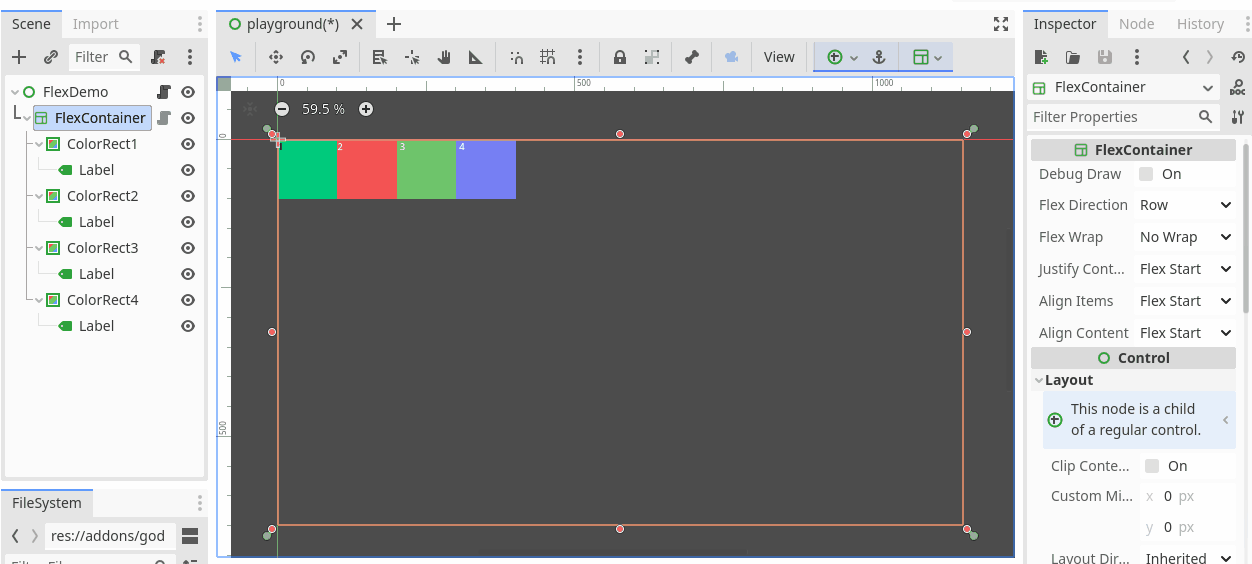Open Inspector property tool settings icon

(x=1238, y=117)
